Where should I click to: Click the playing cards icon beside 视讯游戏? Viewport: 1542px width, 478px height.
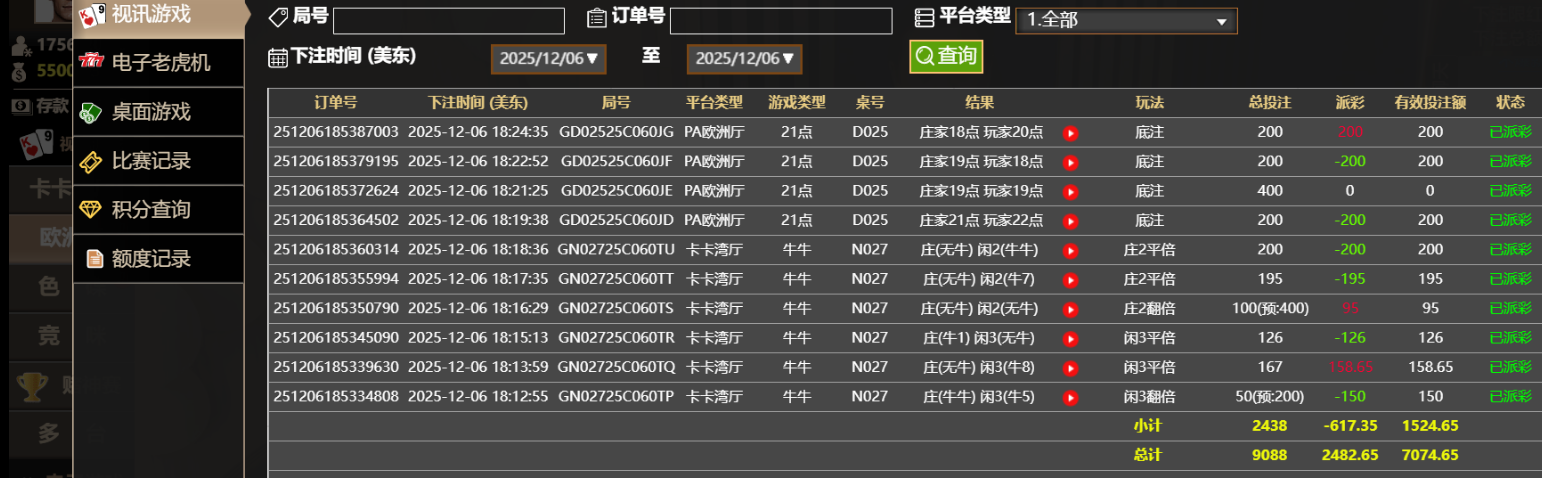click(x=92, y=15)
